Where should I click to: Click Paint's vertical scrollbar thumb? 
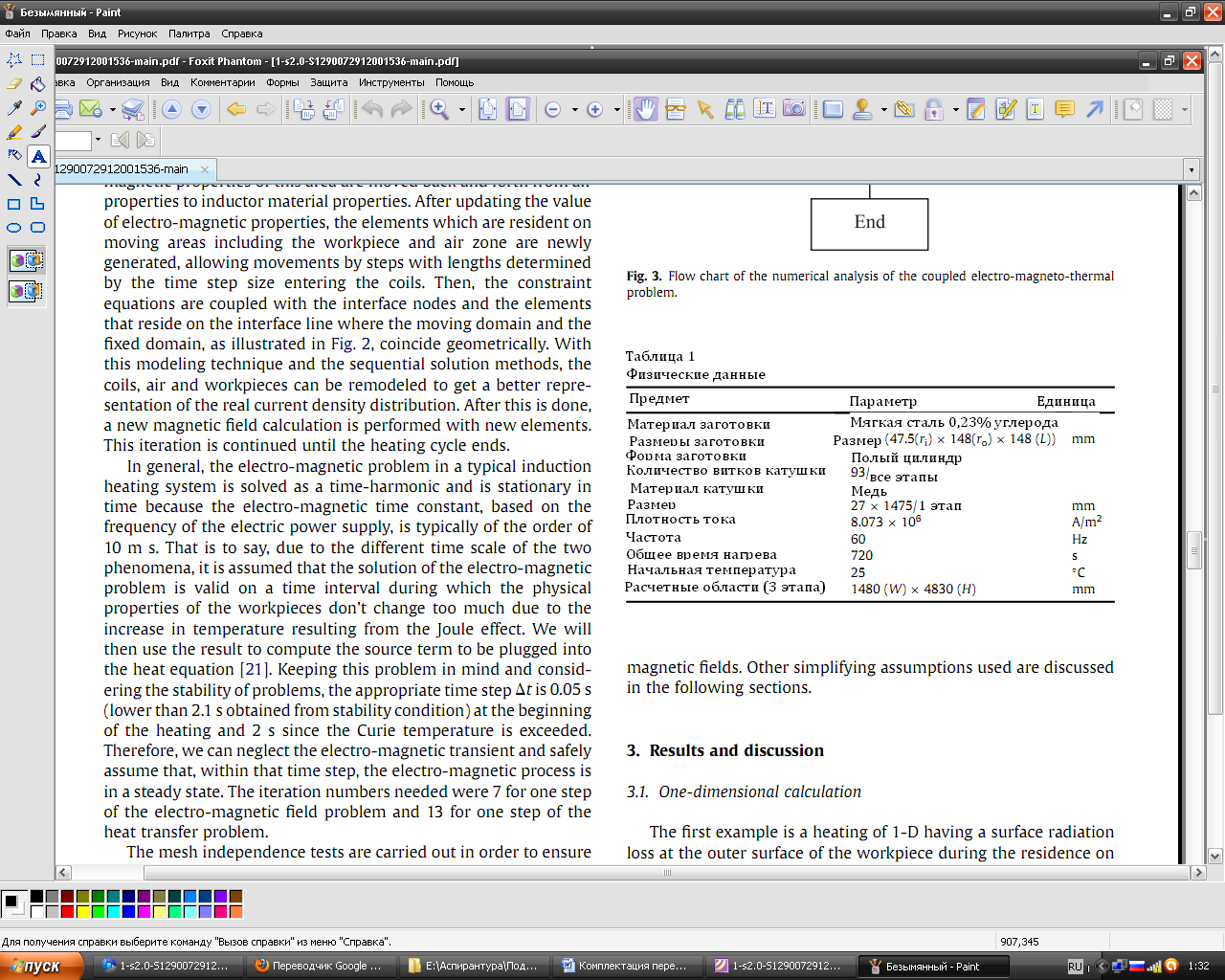click(1216, 390)
